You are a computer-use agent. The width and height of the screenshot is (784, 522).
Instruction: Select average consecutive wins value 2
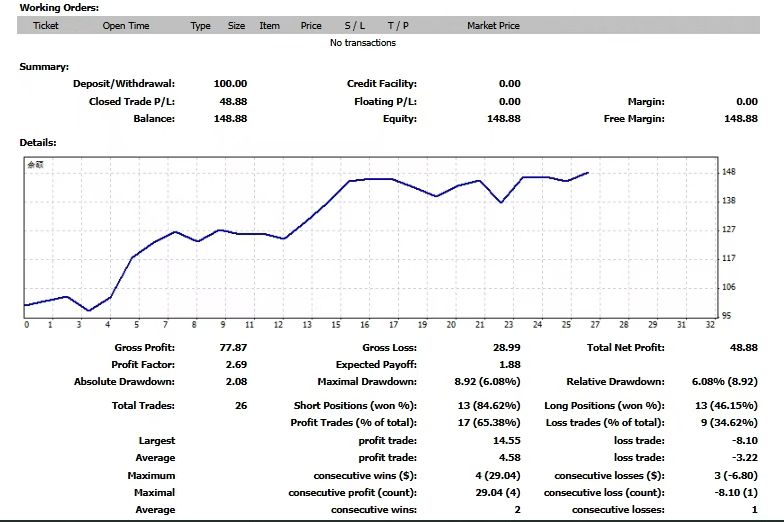[518, 510]
